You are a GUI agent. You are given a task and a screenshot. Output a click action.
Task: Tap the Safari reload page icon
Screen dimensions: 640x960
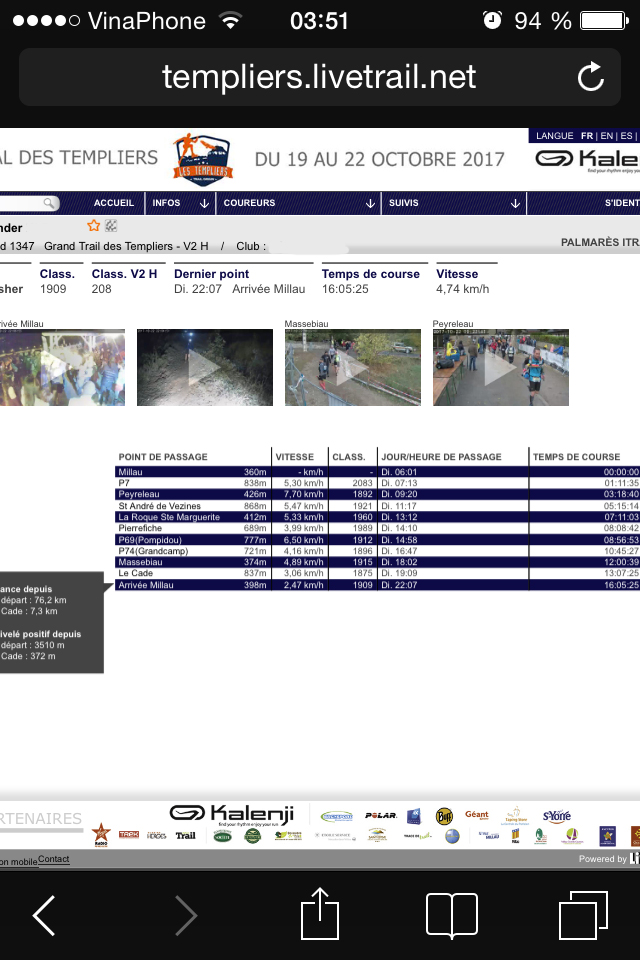[591, 77]
